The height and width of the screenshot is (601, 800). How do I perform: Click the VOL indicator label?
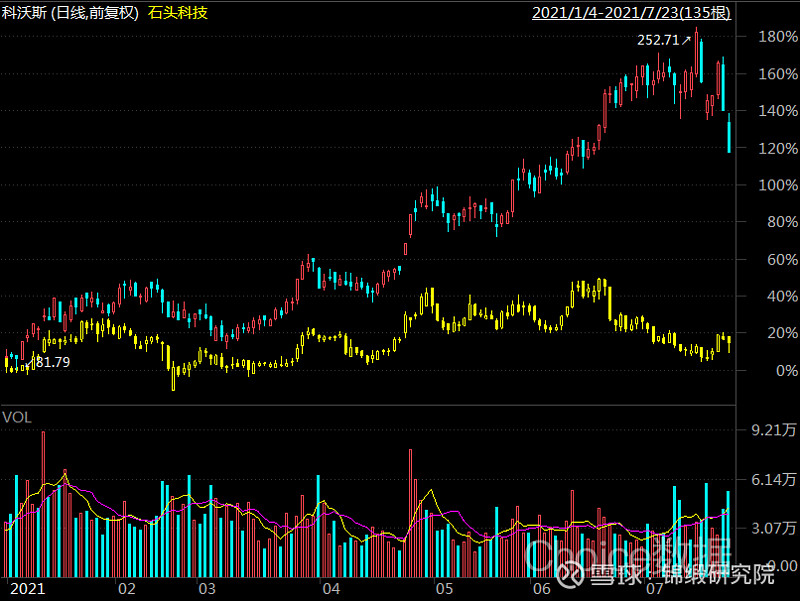click(16, 417)
